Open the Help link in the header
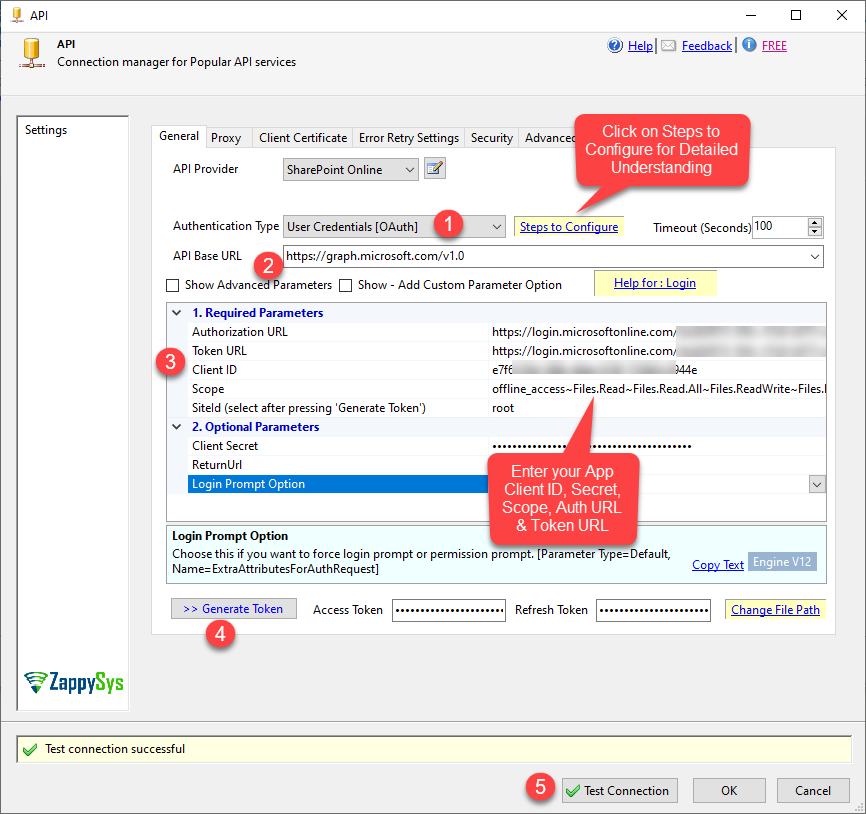The width and height of the screenshot is (866, 814). (640, 46)
